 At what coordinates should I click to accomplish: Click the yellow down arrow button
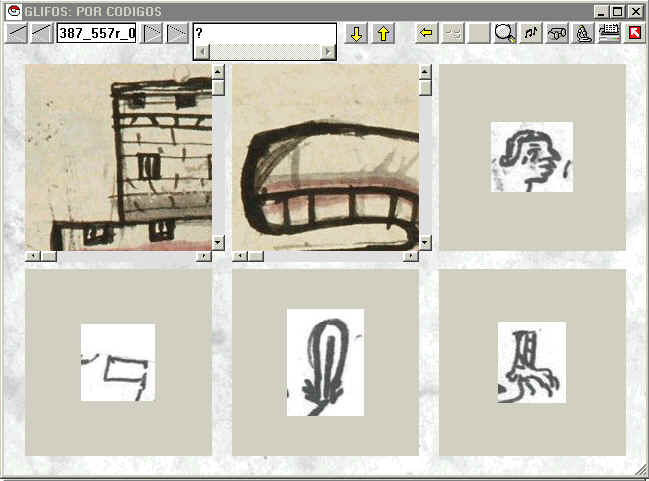356,33
